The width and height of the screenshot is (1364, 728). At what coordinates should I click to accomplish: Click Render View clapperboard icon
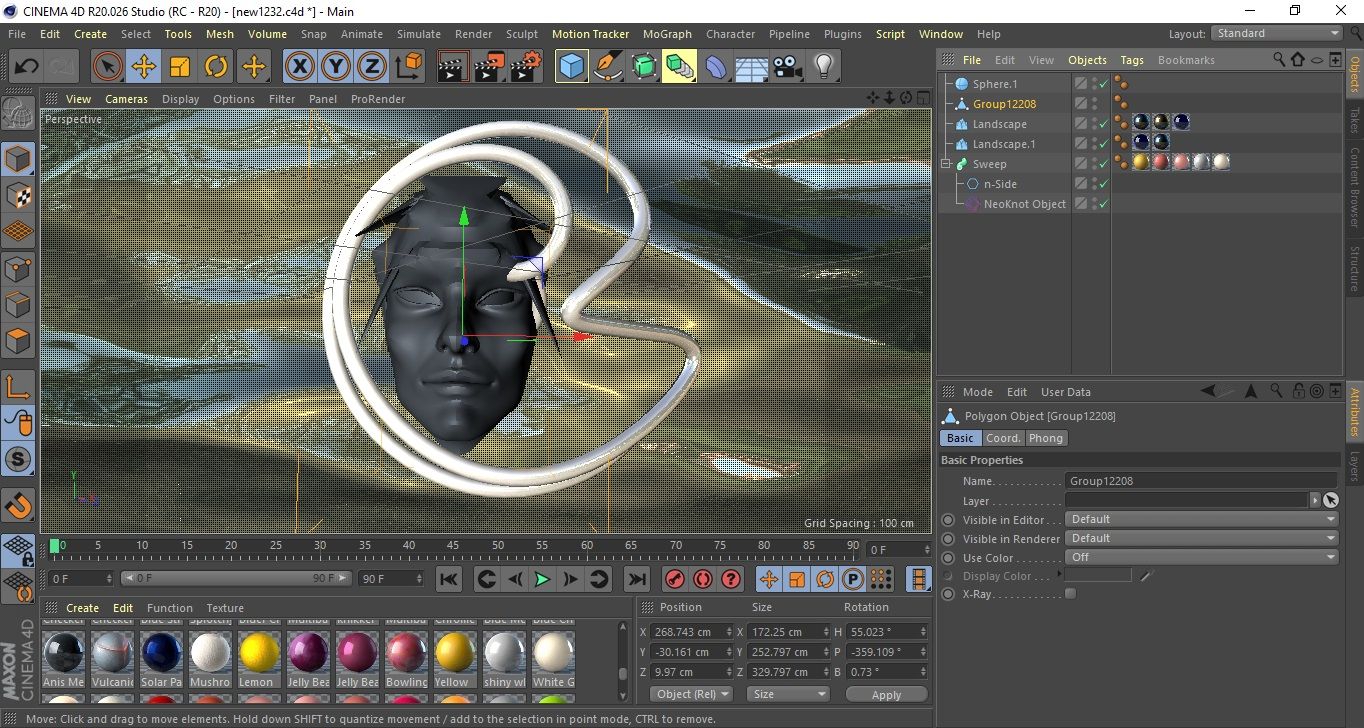click(x=454, y=67)
